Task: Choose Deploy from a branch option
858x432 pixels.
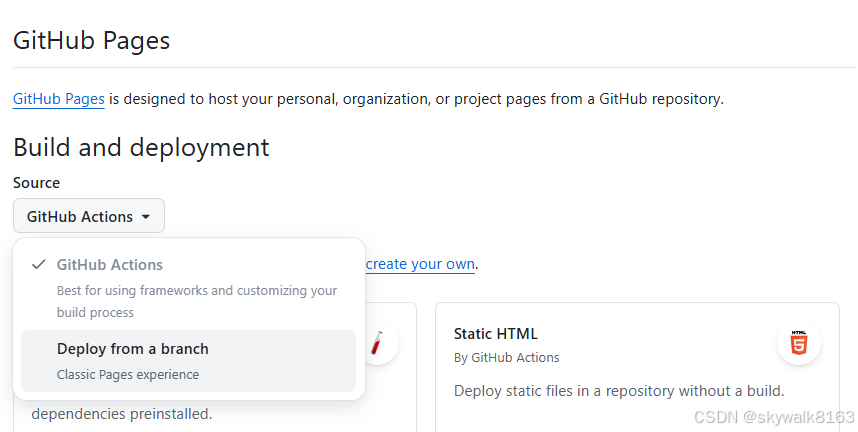Action: (x=188, y=361)
